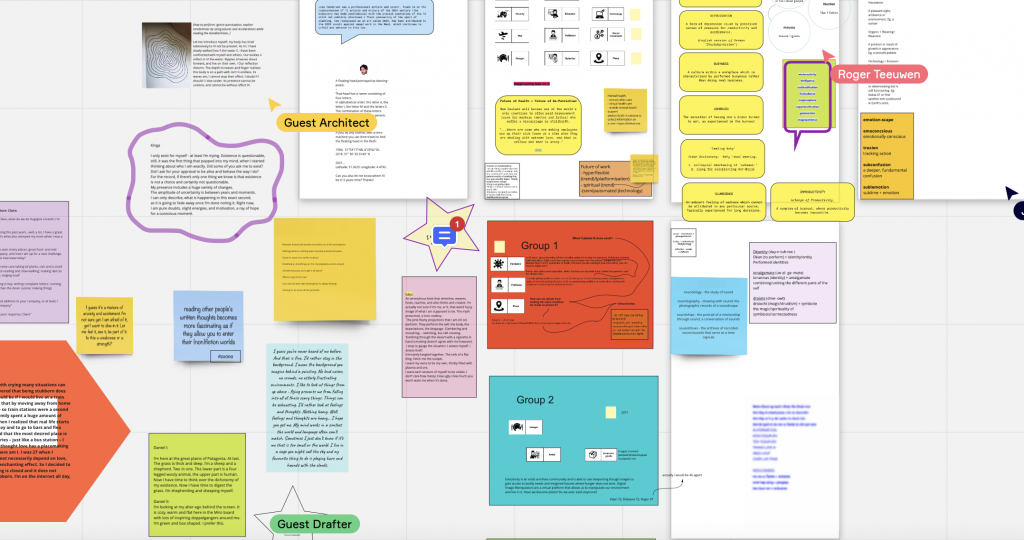
Task: Click the yellow cursor arrow beside Guest Architect
Action: [x=274, y=104]
